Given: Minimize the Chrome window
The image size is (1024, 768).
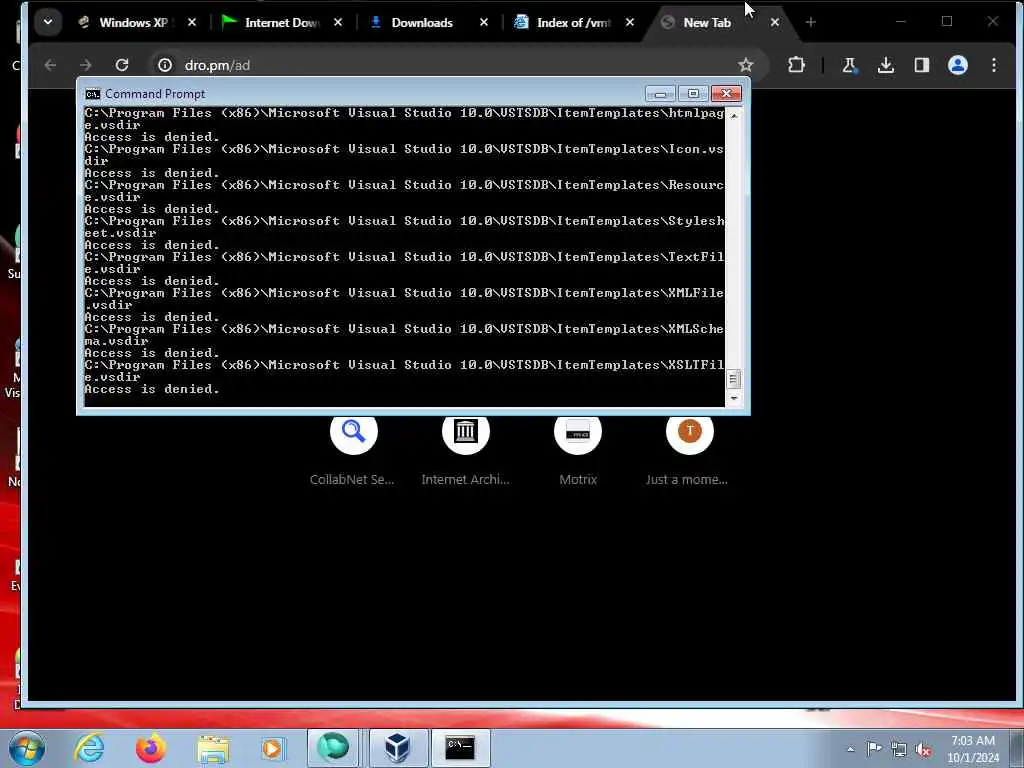Looking at the screenshot, I should pyautogui.click(x=901, y=22).
